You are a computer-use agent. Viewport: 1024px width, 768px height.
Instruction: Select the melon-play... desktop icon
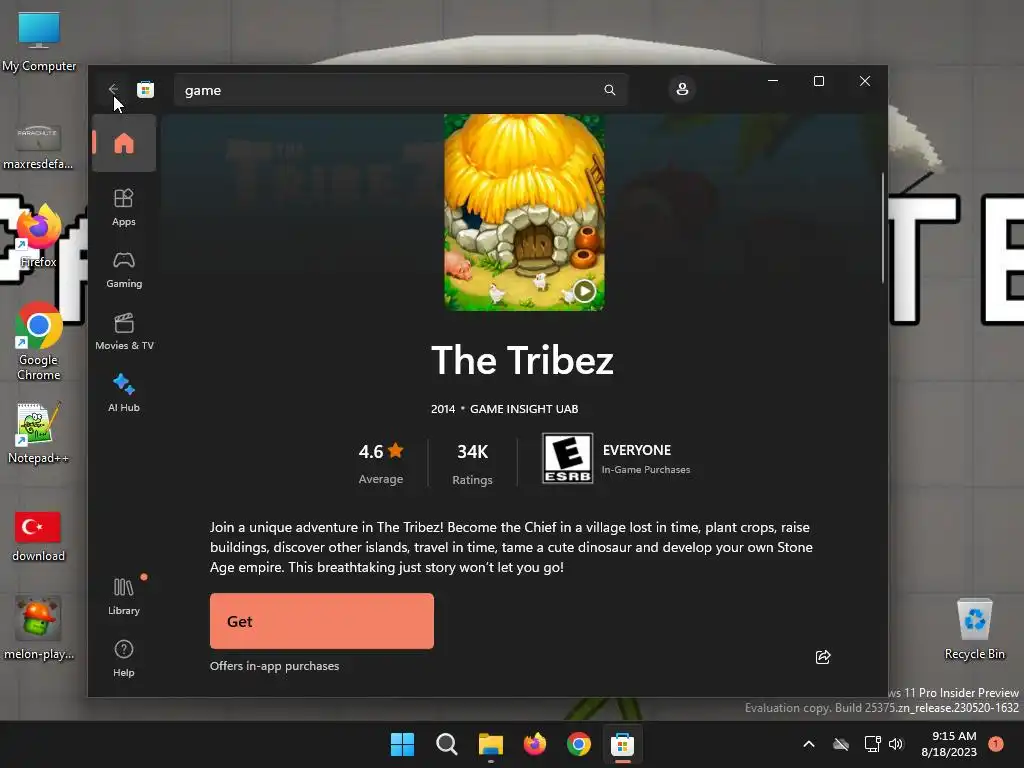pyautogui.click(x=39, y=628)
